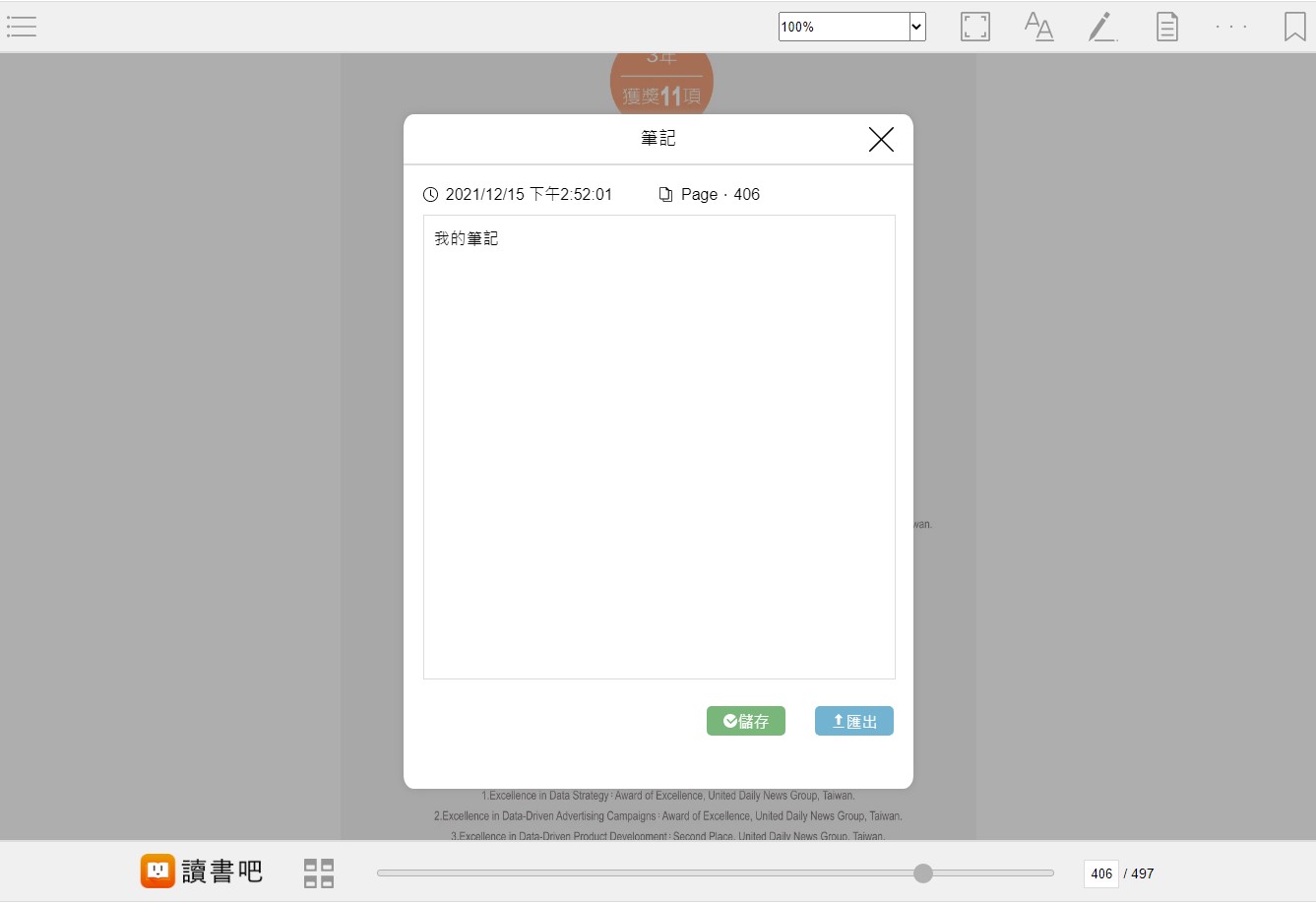Close the 筆記 dialog
This screenshot has height=904, width=1316.
881,140
